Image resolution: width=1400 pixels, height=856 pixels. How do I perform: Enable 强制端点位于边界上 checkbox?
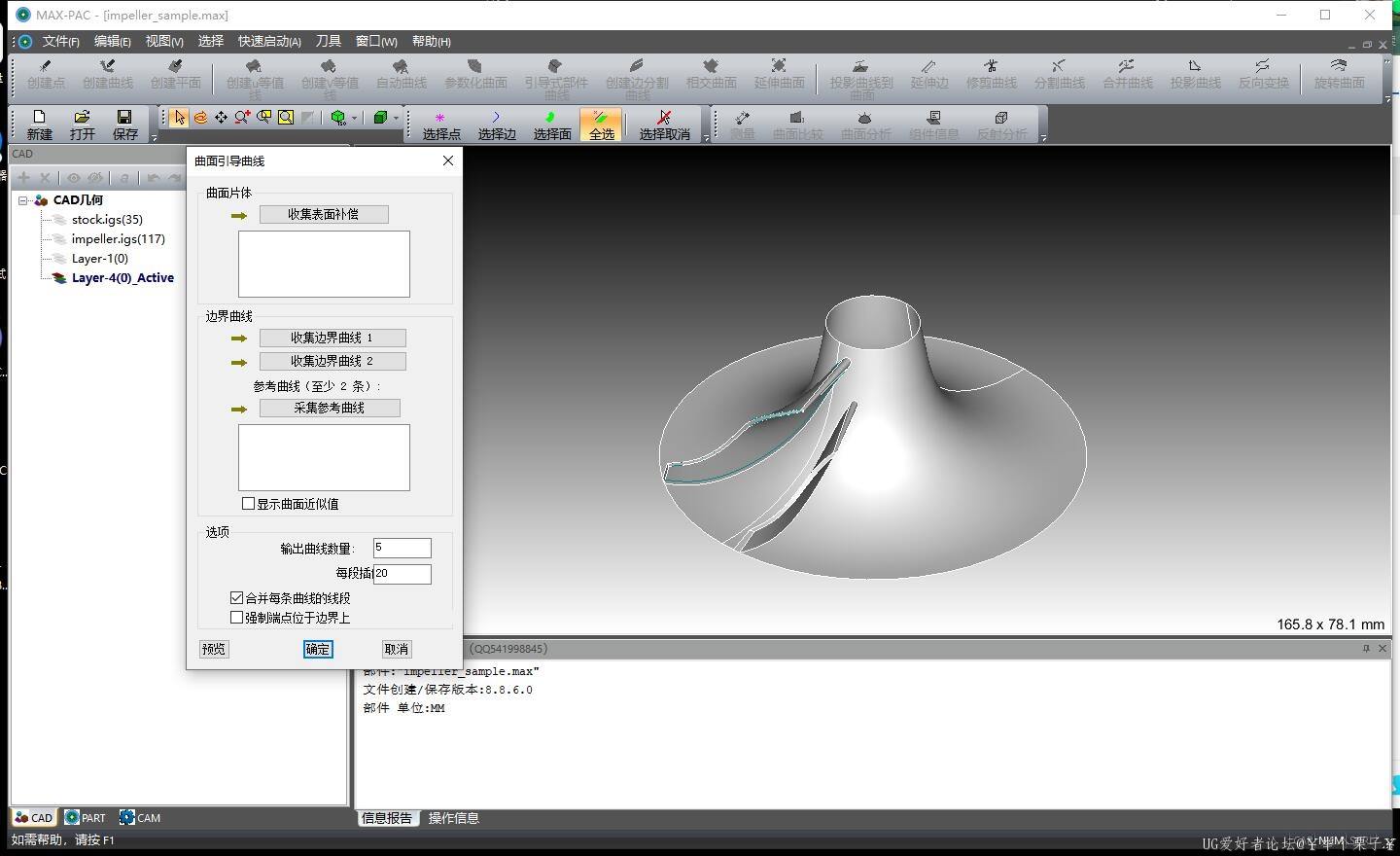pyautogui.click(x=236, y=618)
